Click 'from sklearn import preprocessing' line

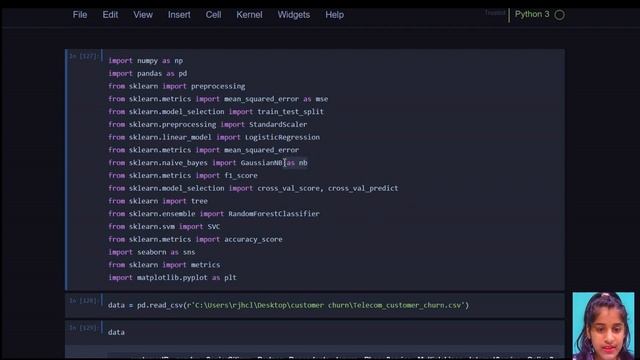pyautogui.click(x=177, y=86)
